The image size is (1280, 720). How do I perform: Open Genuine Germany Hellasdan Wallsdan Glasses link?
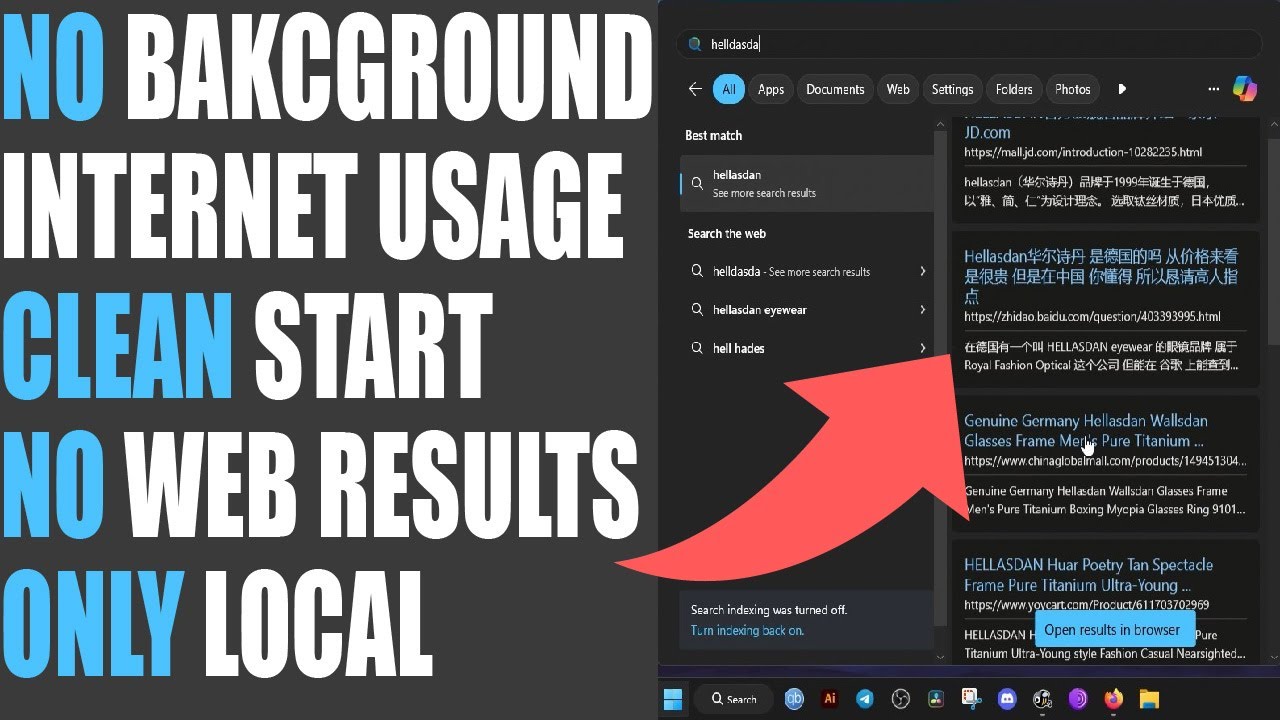pos(1086,431)
